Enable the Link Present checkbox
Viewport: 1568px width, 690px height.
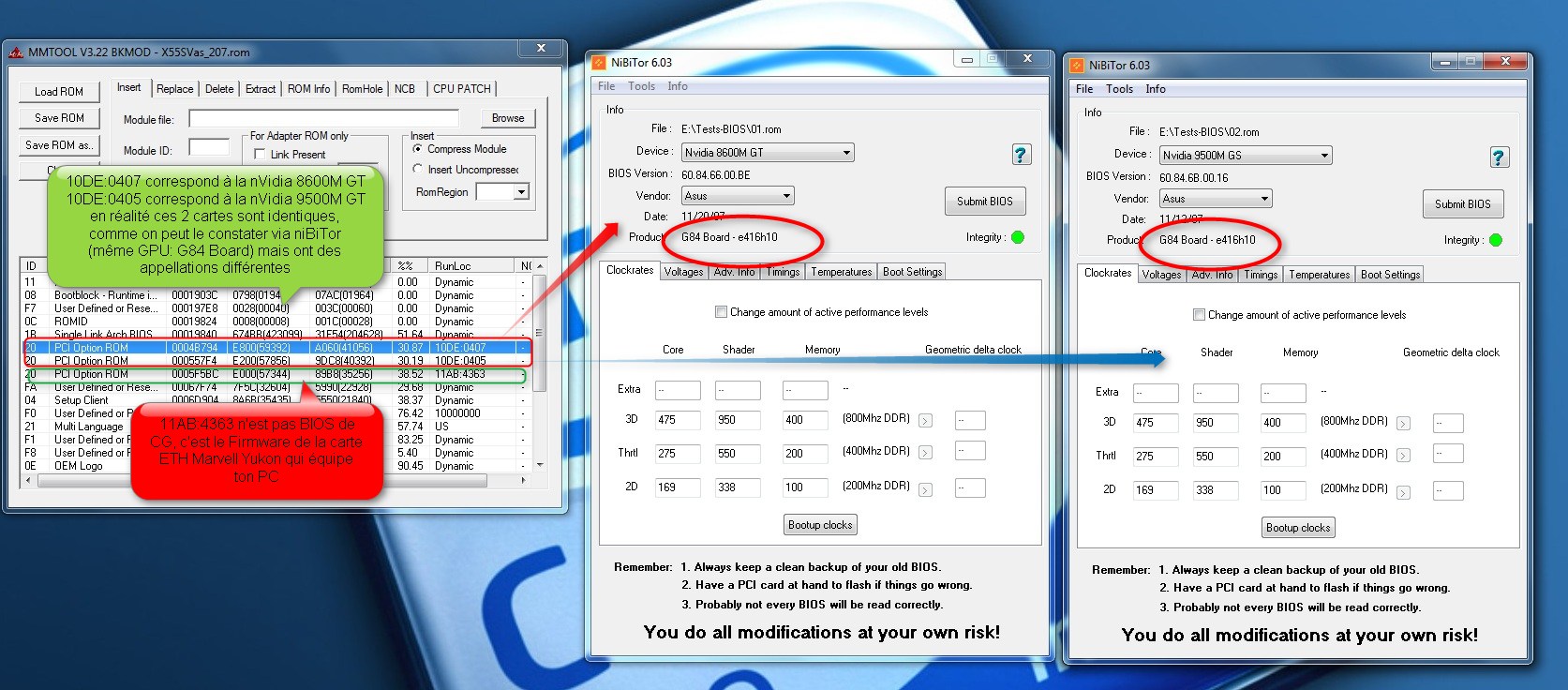[x=260, y=155]
